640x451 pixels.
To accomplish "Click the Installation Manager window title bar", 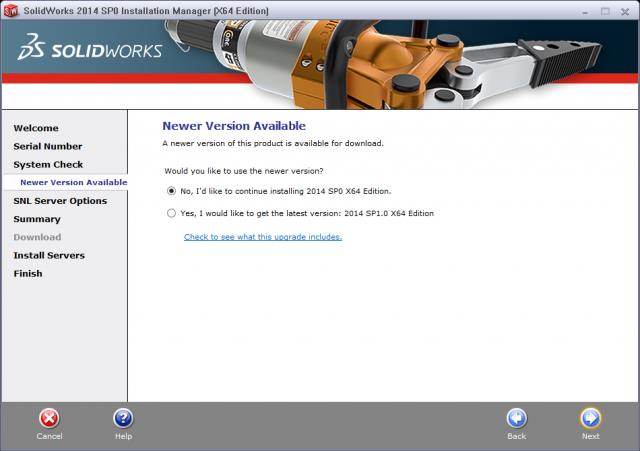I will click(300, 9).
